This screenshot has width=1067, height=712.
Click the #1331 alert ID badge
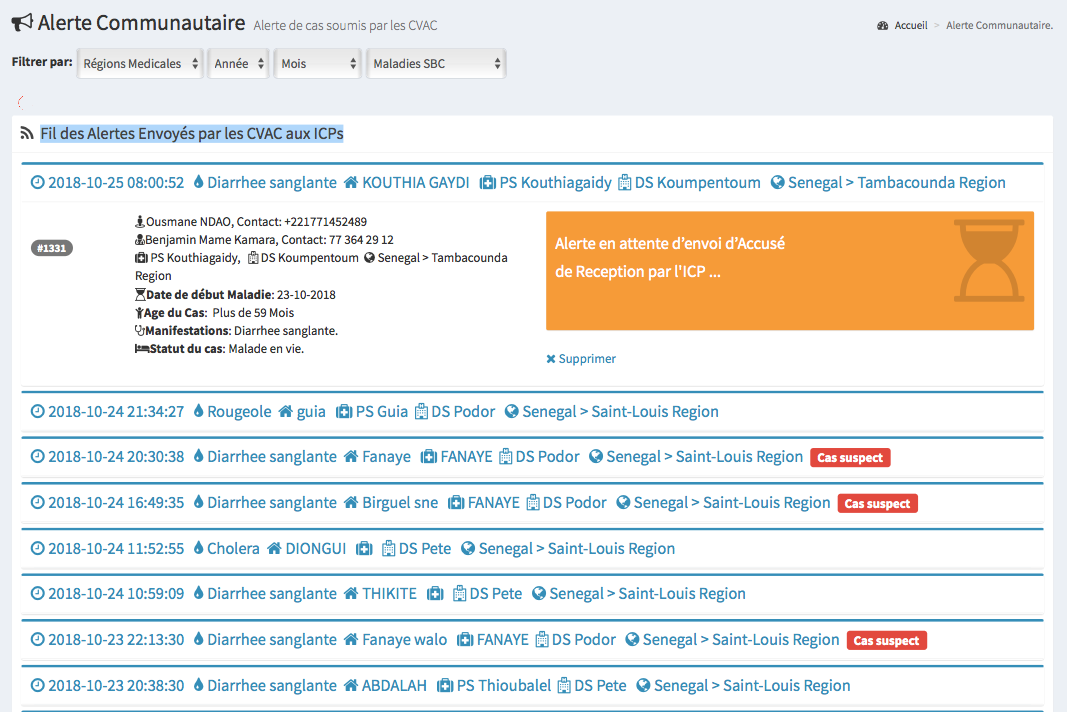(52, 248)
